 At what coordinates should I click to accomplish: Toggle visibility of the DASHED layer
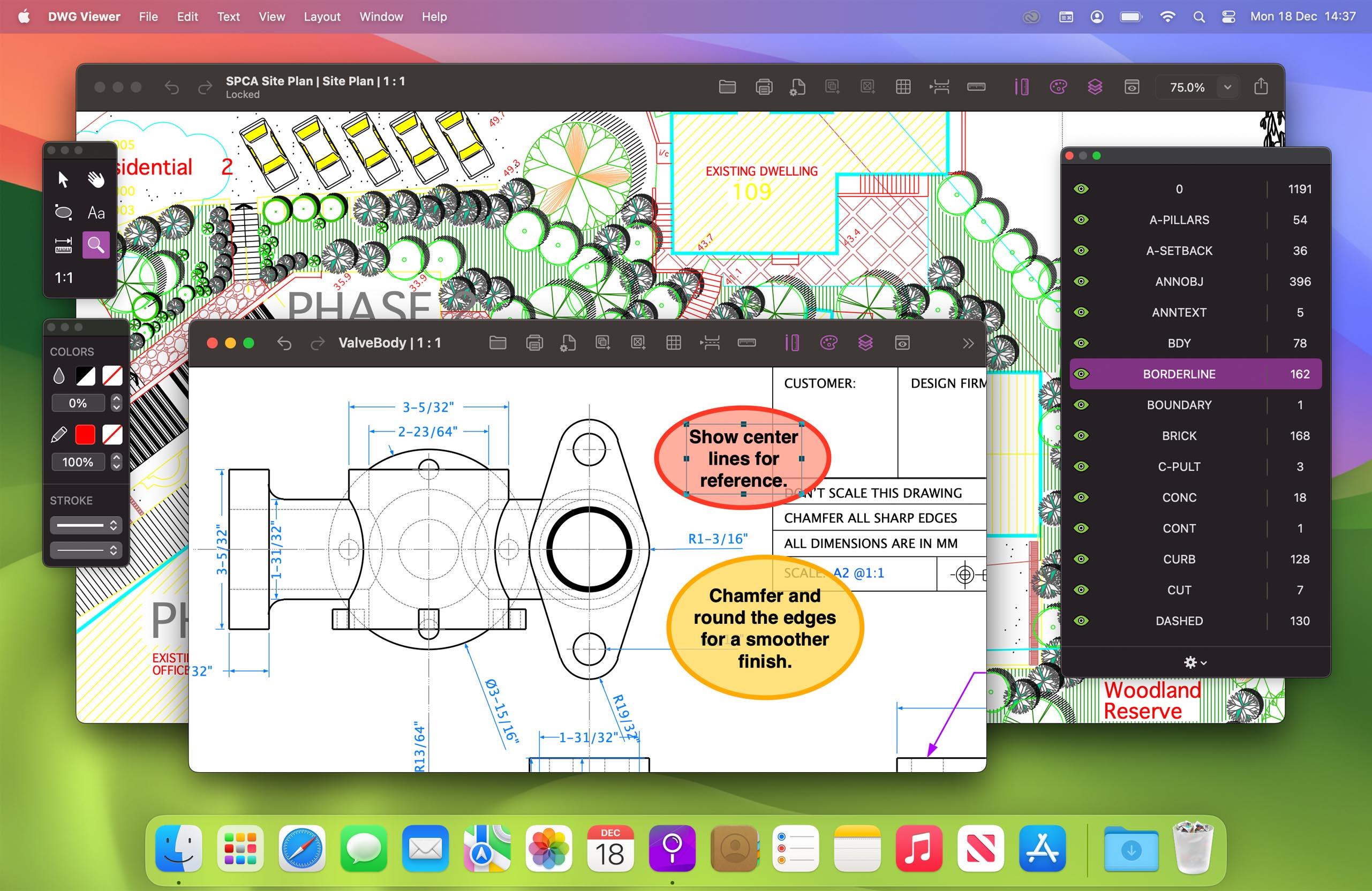point(1081,621)
